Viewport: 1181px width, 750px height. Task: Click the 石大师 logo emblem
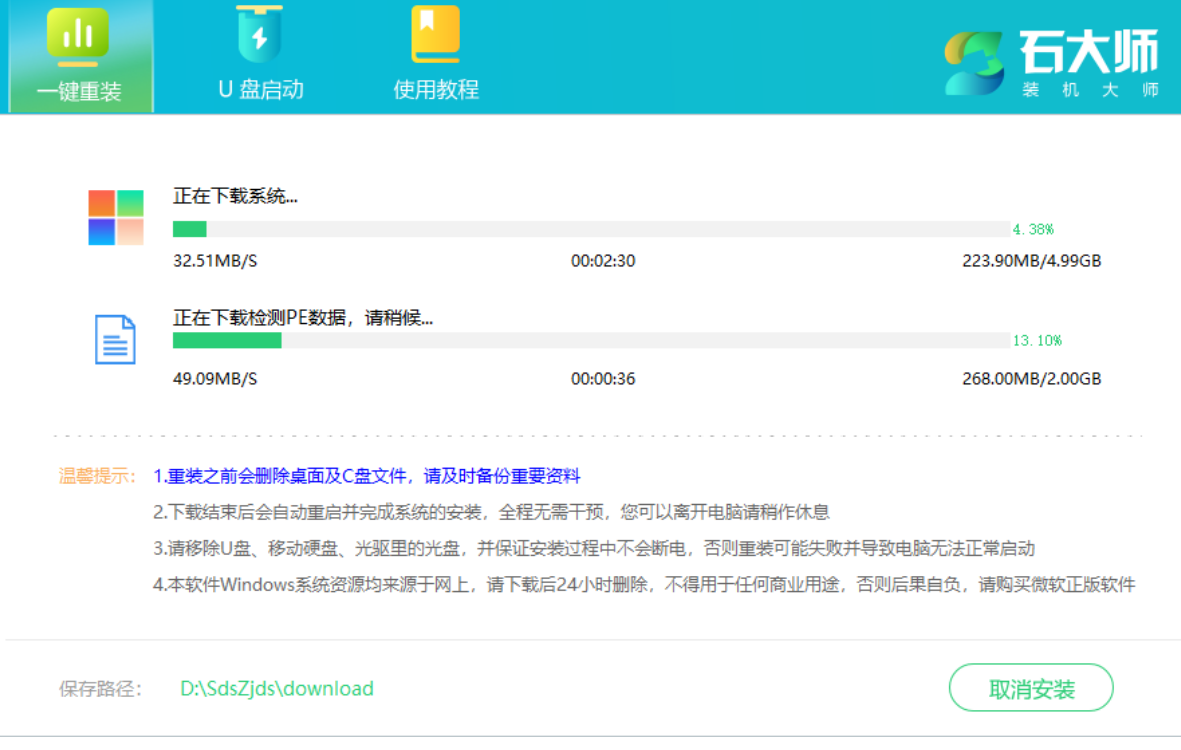[975, 63]
